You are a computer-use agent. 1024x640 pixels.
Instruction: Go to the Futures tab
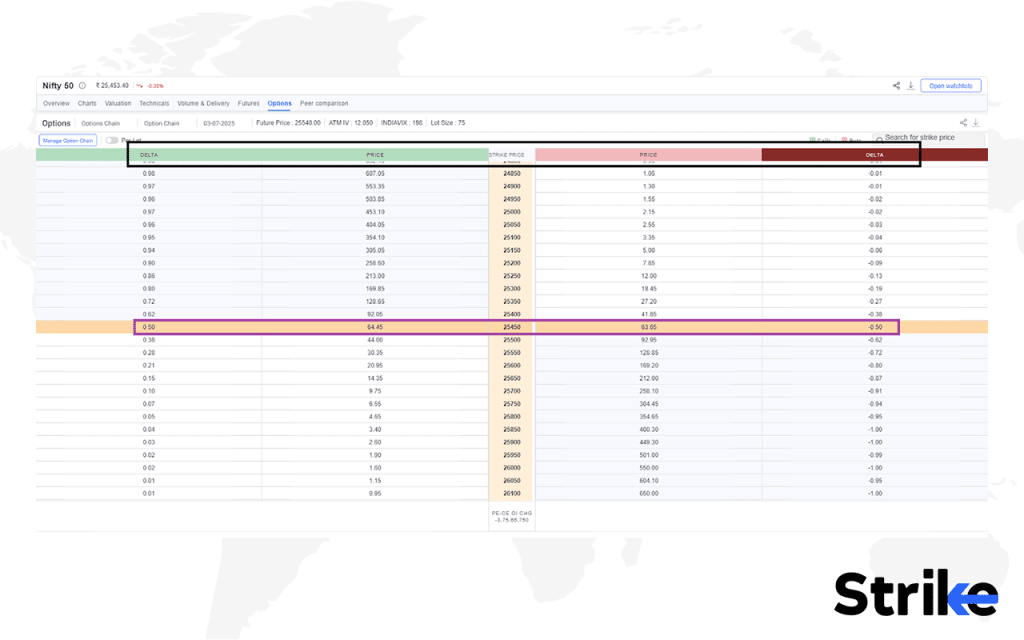[x=248, y=103]
